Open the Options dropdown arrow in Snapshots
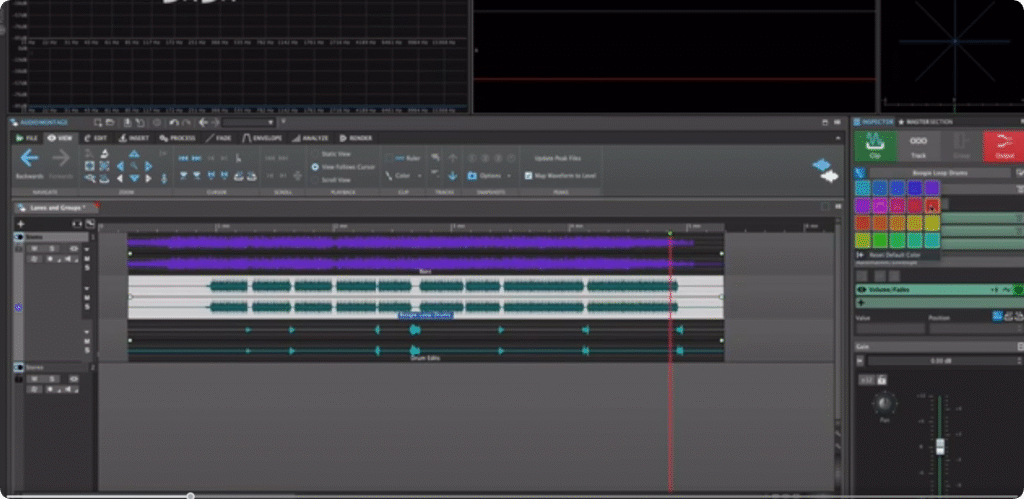The height and width of the screenshot is (499, 1024). tap(509, 176)
